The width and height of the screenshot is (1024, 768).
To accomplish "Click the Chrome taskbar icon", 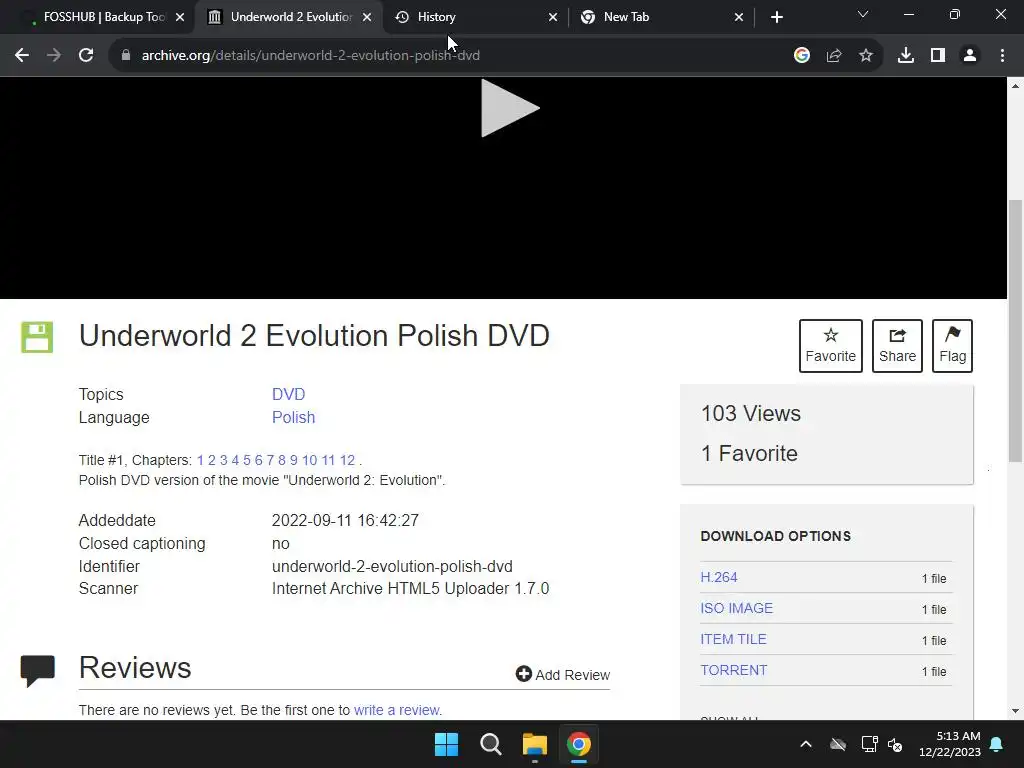I will (579, 744).
